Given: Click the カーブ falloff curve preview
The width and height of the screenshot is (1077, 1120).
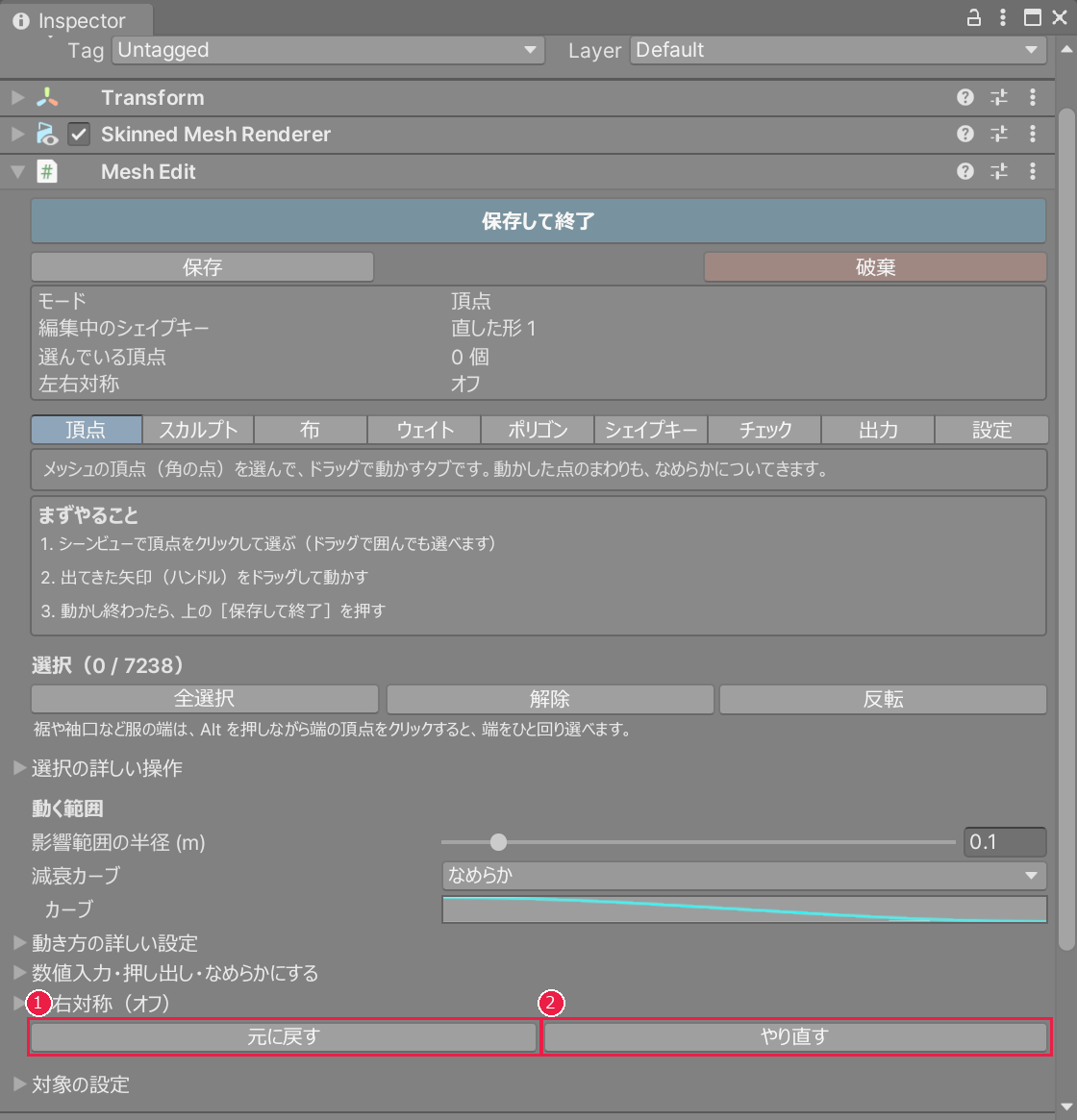Looking at the screenshot, I should click(744, 909).
